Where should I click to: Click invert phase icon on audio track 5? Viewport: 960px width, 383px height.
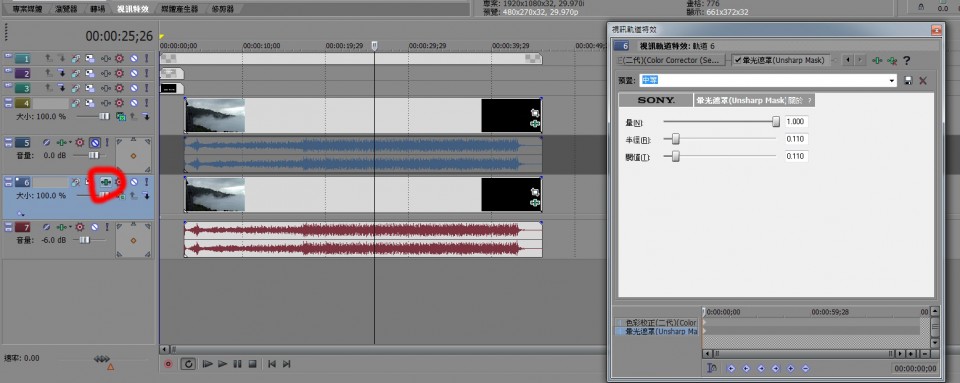(47, 143)
